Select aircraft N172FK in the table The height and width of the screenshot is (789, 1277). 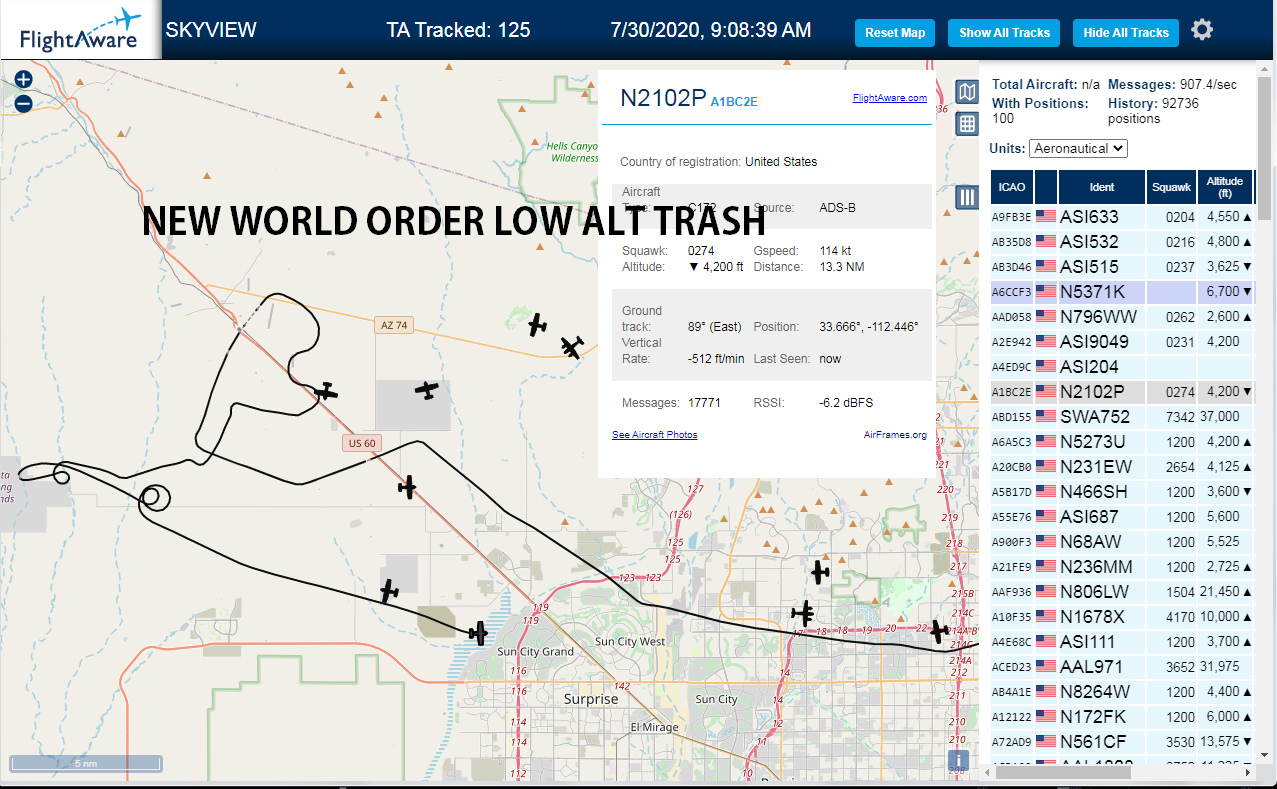[x=1123, y=716]
